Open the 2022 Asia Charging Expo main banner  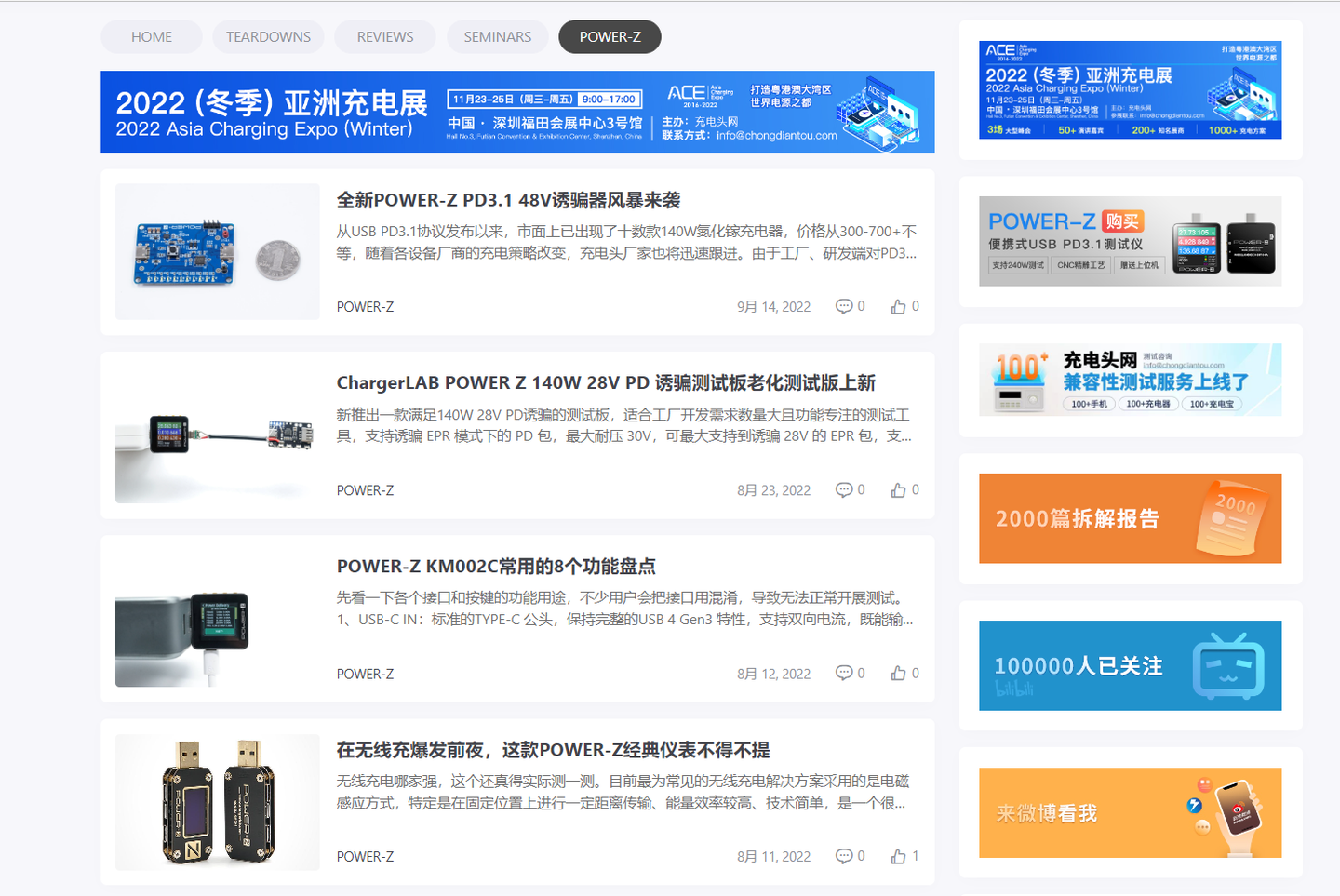click(x=517, y=112)
